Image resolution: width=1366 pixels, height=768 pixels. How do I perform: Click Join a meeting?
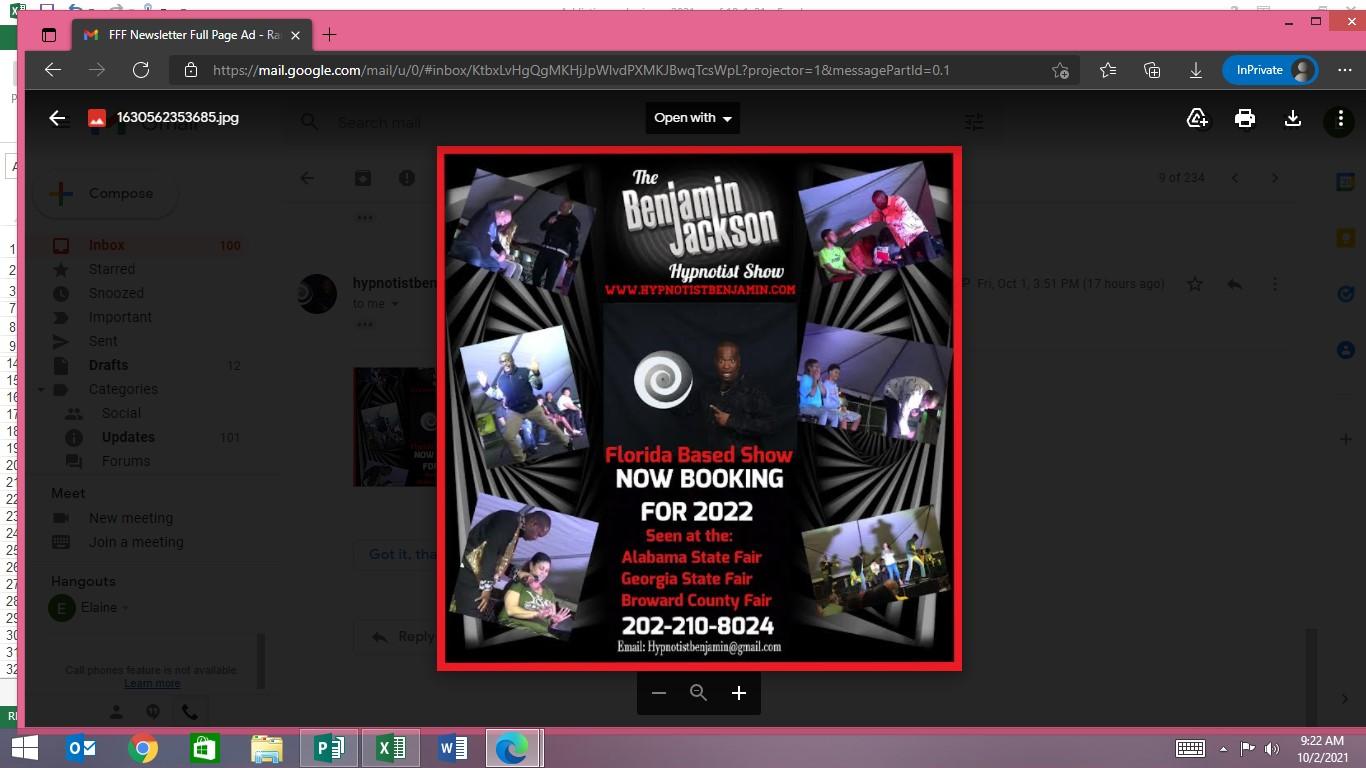136,542
